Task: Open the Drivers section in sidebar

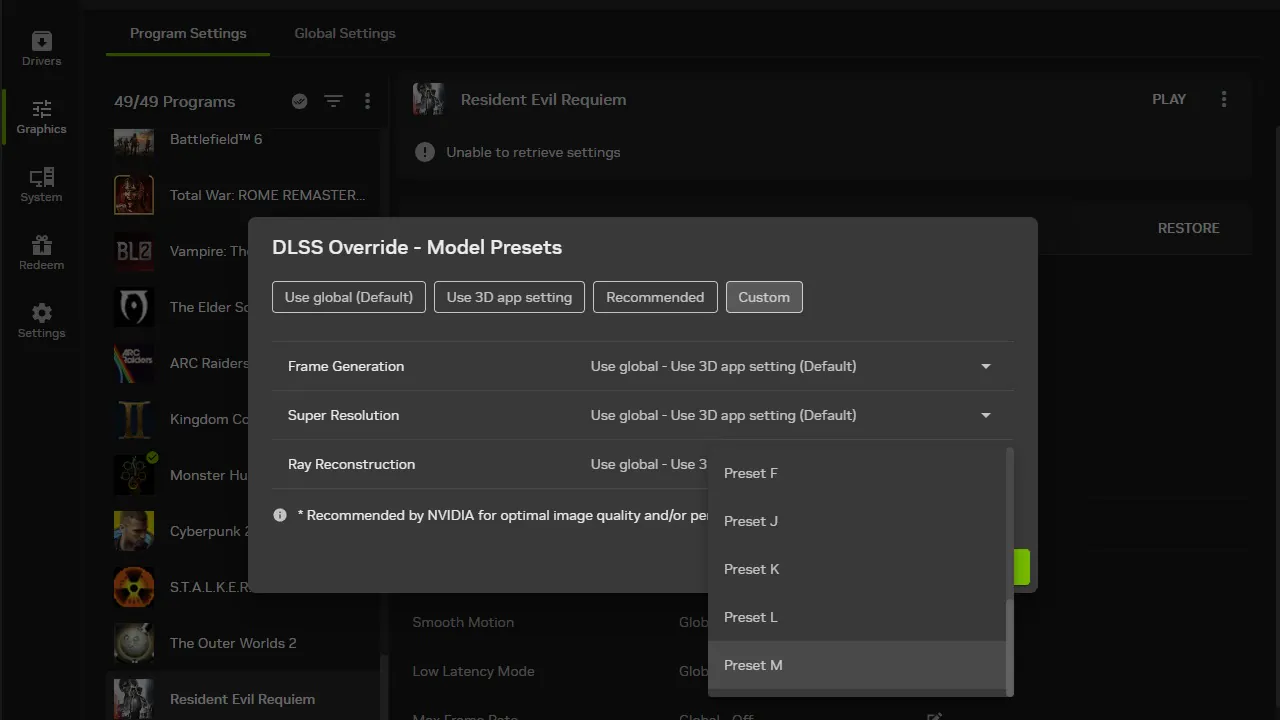Action: pyautogui.click(x=41, y=49)
